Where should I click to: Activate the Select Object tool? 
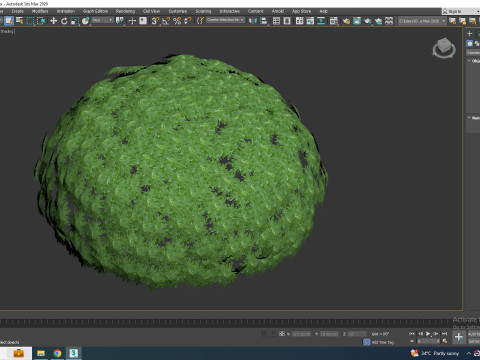(x=9, y=21)
